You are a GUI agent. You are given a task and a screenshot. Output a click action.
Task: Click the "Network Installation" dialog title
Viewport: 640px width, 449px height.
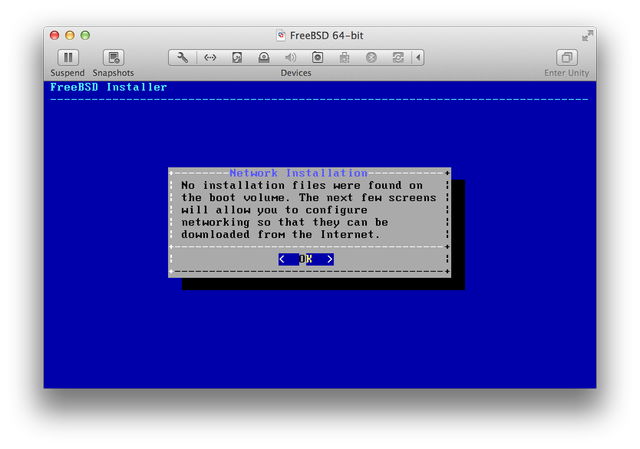point(298,173)
